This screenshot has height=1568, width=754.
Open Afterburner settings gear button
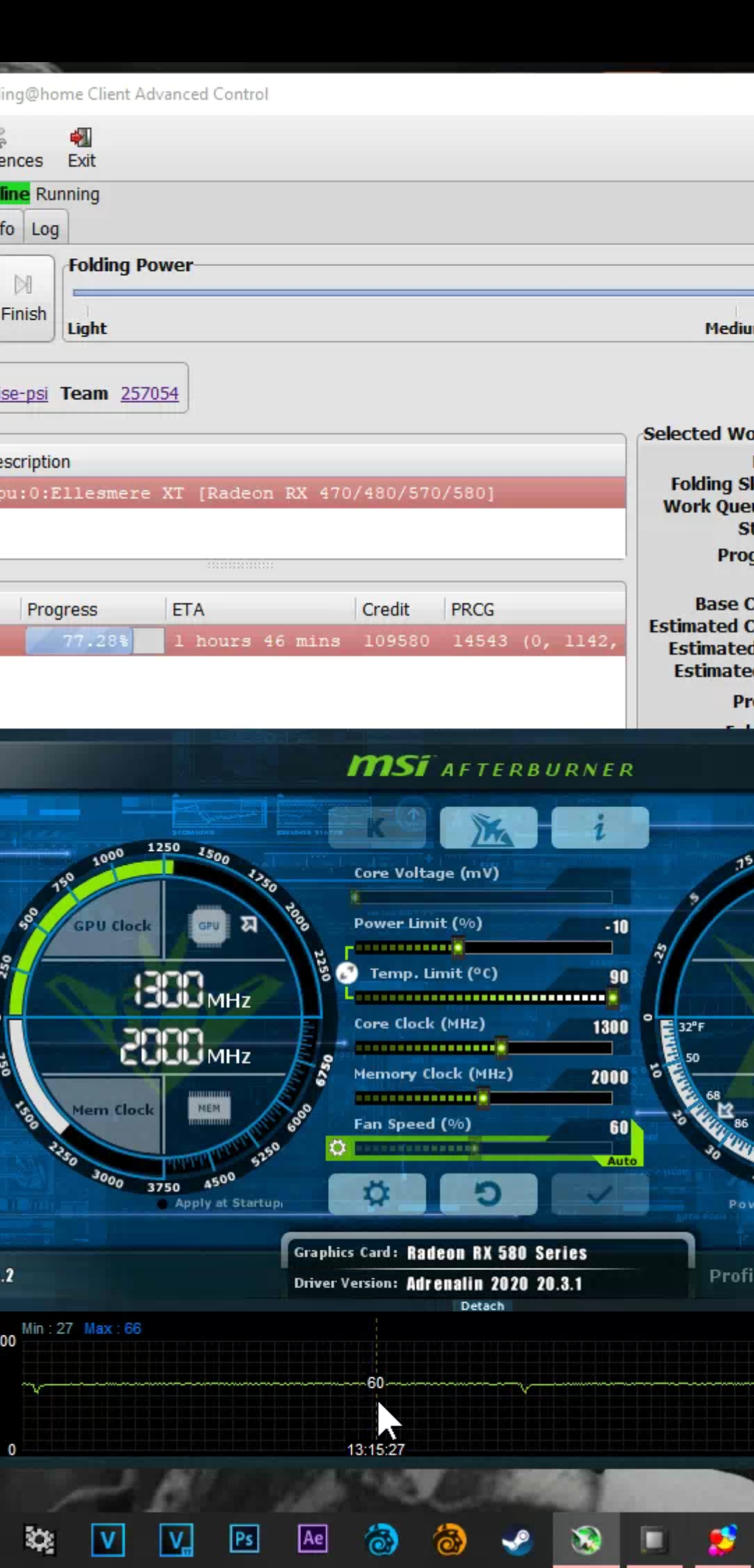click(x=377, y=1194)
